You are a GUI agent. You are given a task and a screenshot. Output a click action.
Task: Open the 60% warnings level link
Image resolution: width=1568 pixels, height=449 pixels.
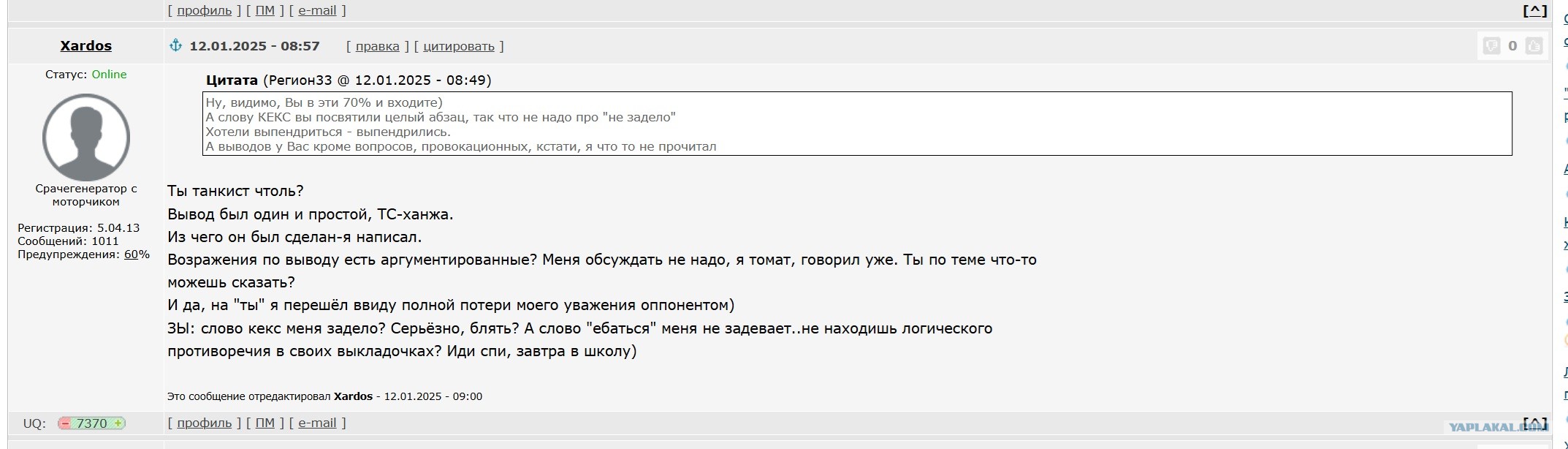coord(131,254)
